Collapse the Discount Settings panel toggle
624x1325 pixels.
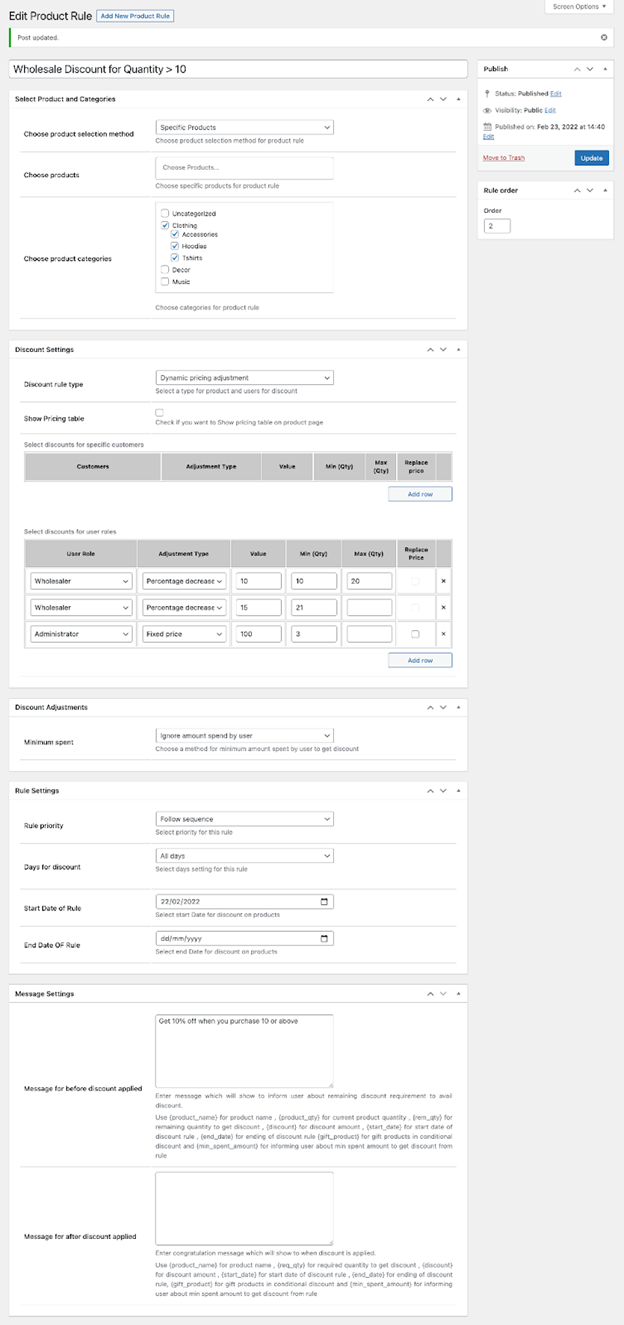click(458, 350)
